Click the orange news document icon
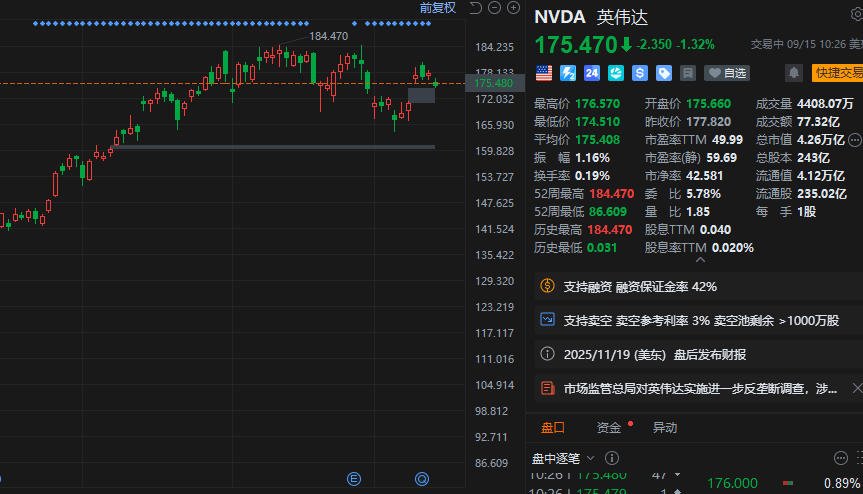863x494 pixels. [x=547, y=388]
